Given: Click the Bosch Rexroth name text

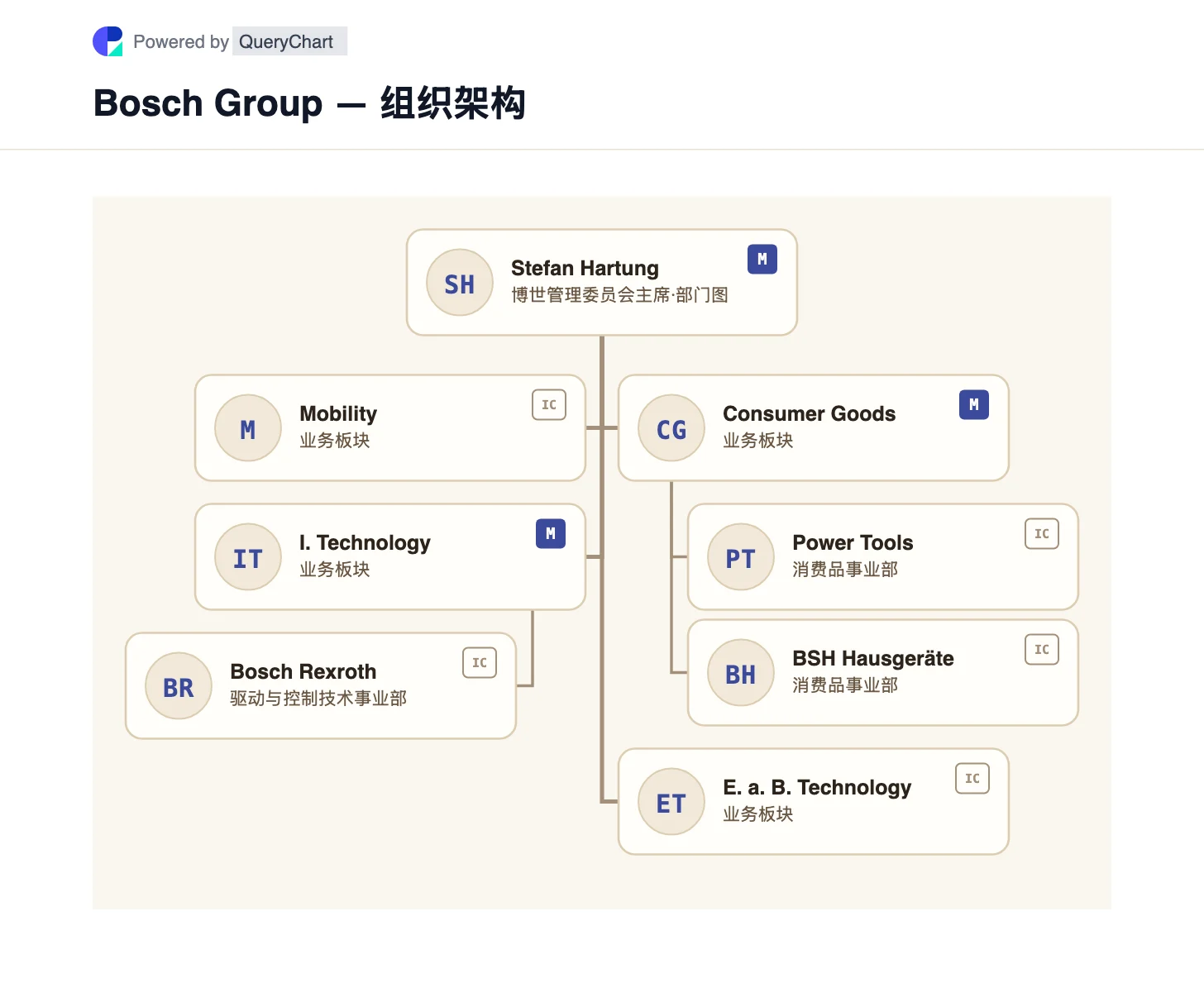Looking at the screenshot, I should coord(303,671).
